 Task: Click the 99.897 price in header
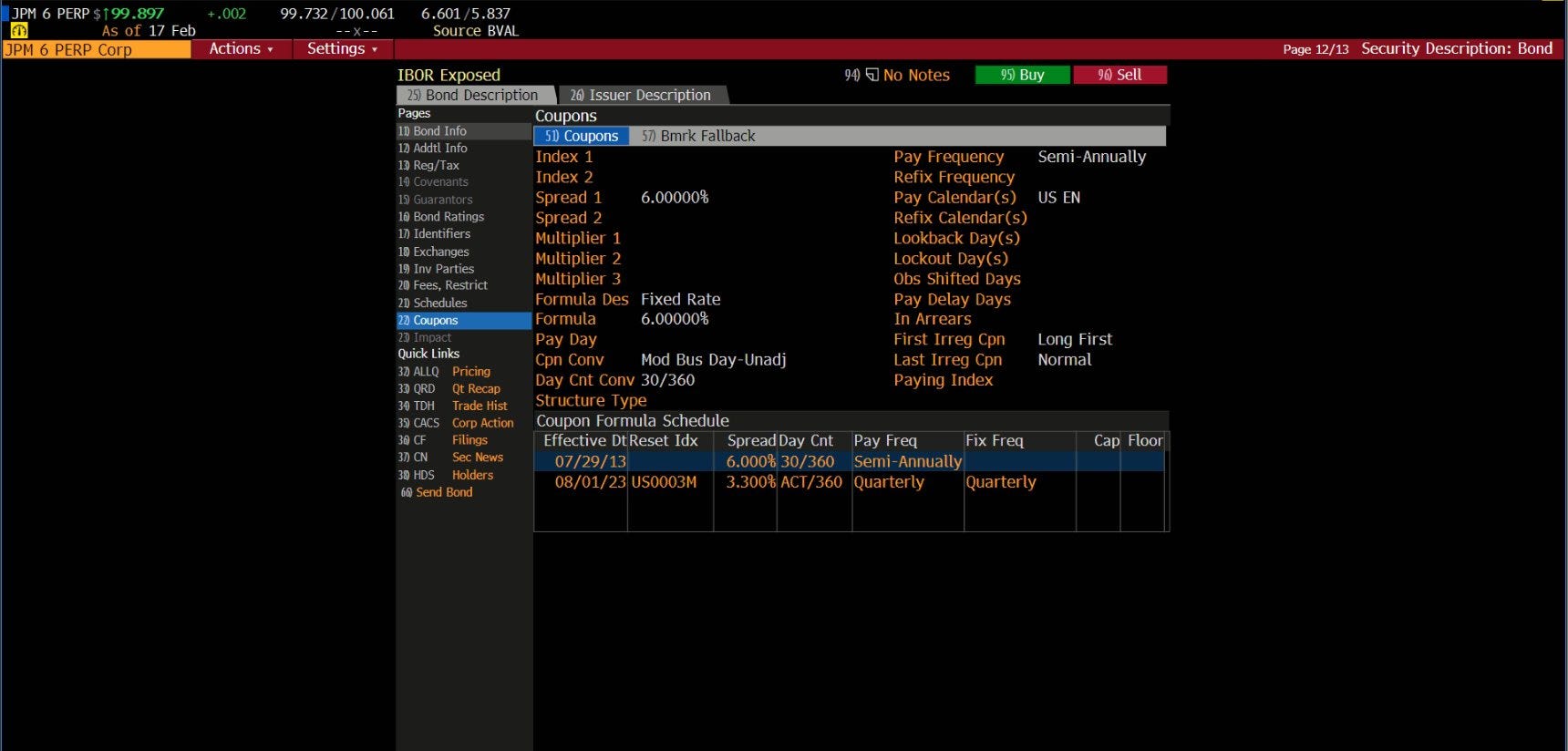pos(138,14)
